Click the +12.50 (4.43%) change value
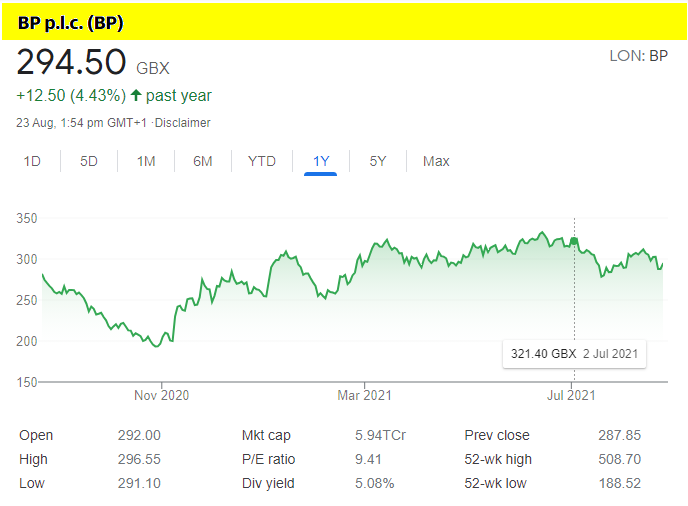Image resolution: width=688 pixels, height=506 pixels. point(71,95)
